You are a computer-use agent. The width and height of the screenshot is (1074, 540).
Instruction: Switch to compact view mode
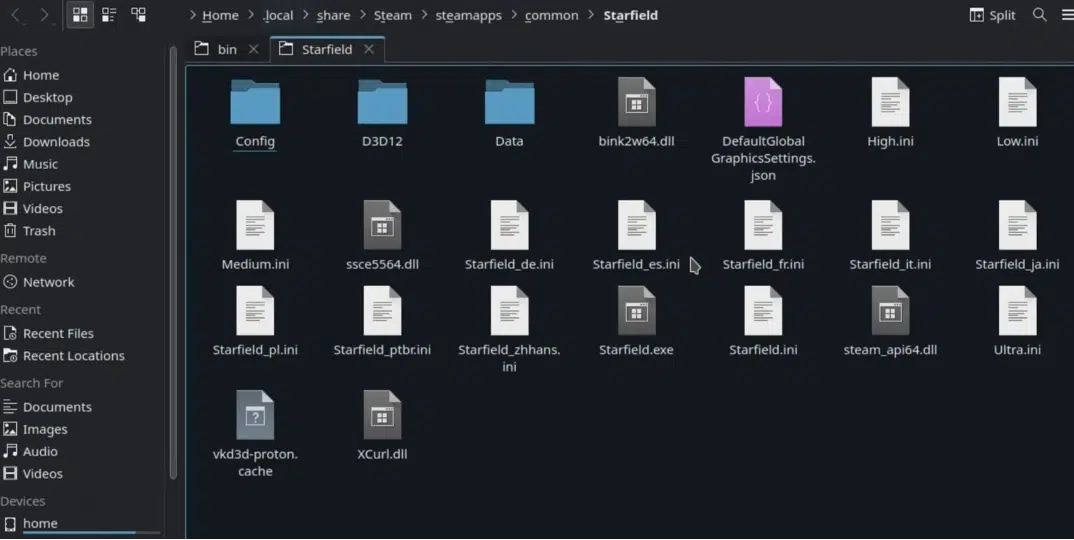(109, 14)
